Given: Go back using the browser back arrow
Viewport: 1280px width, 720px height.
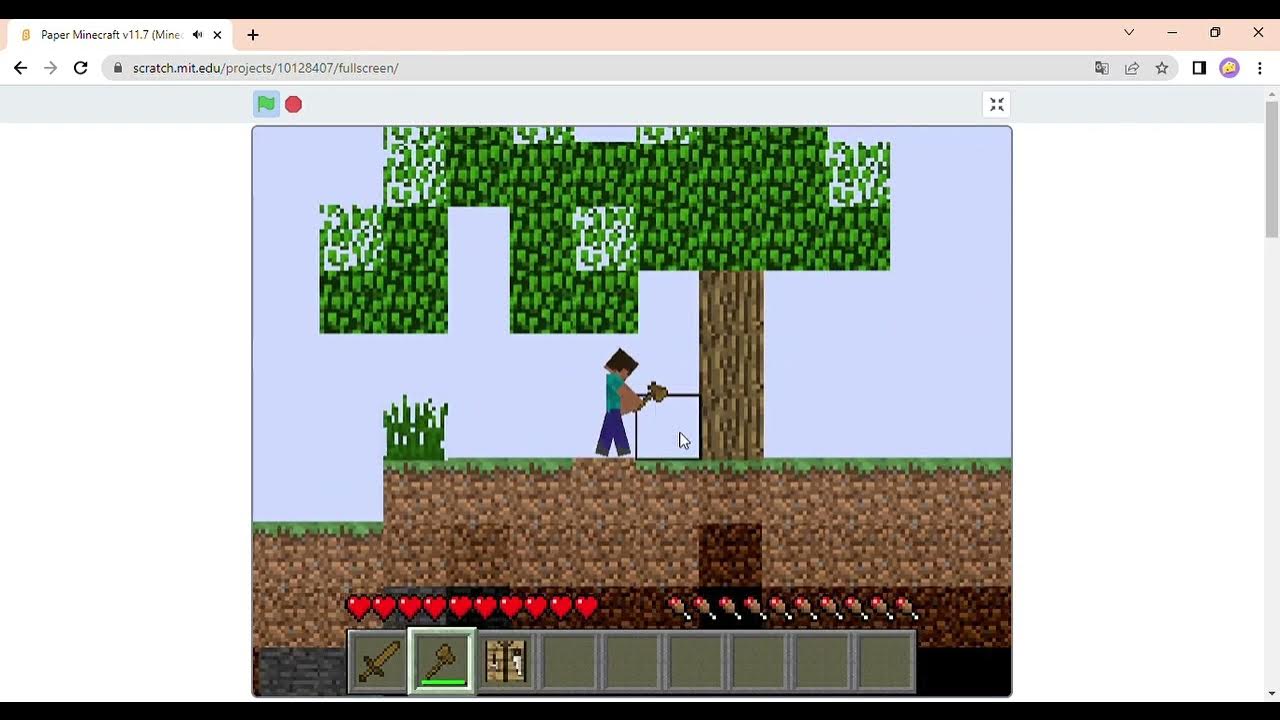Looking at the screenshot, I should (21, 68).
